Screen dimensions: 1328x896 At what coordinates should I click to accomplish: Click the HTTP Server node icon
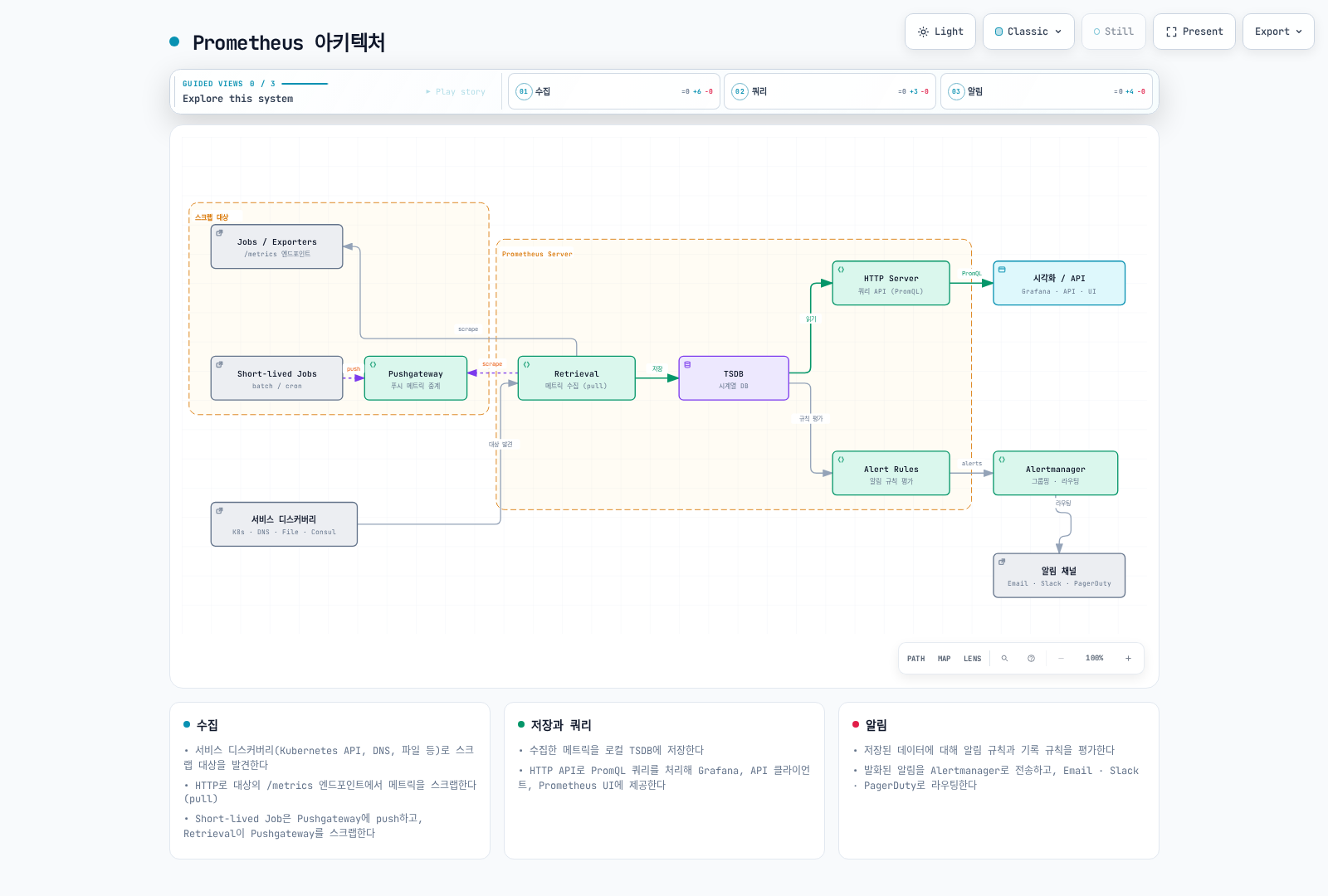pyautogui.click(x=841, y=270)
